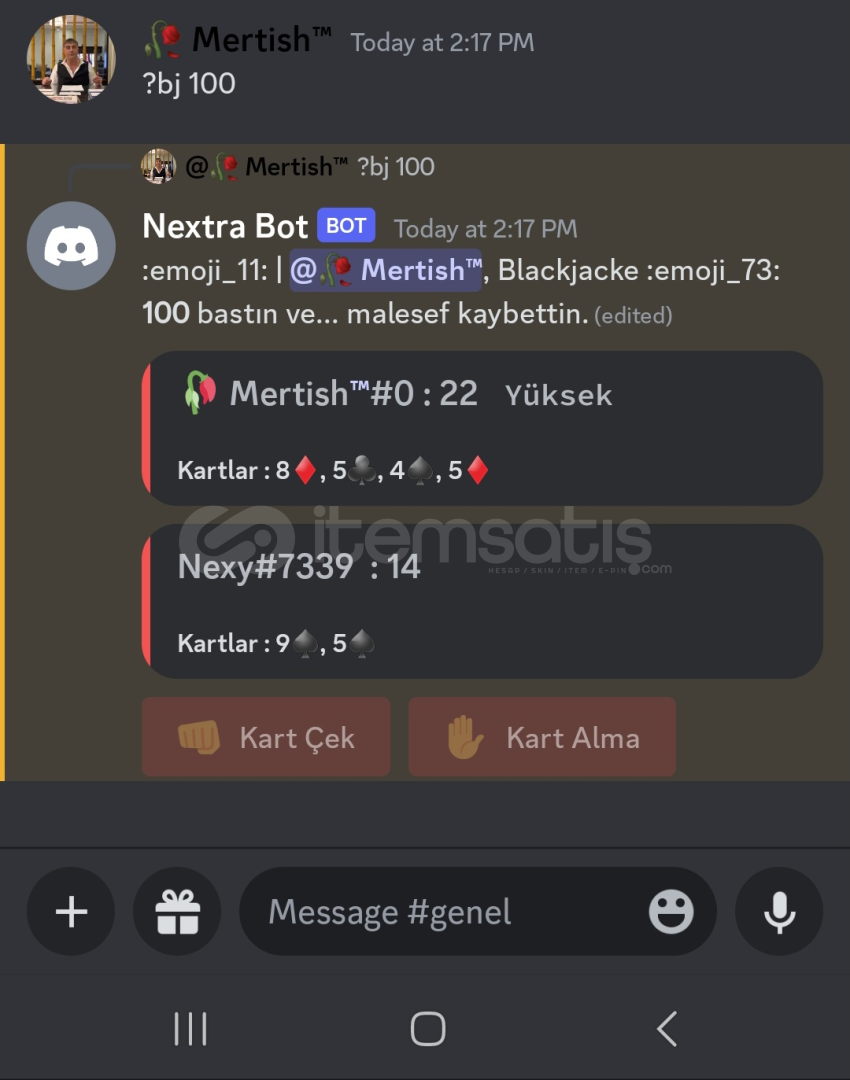The width and height of the screenshot is (850, 1080).
Task: Tap the @Mertish mention in bot message
Action: (x=386, y=270)
